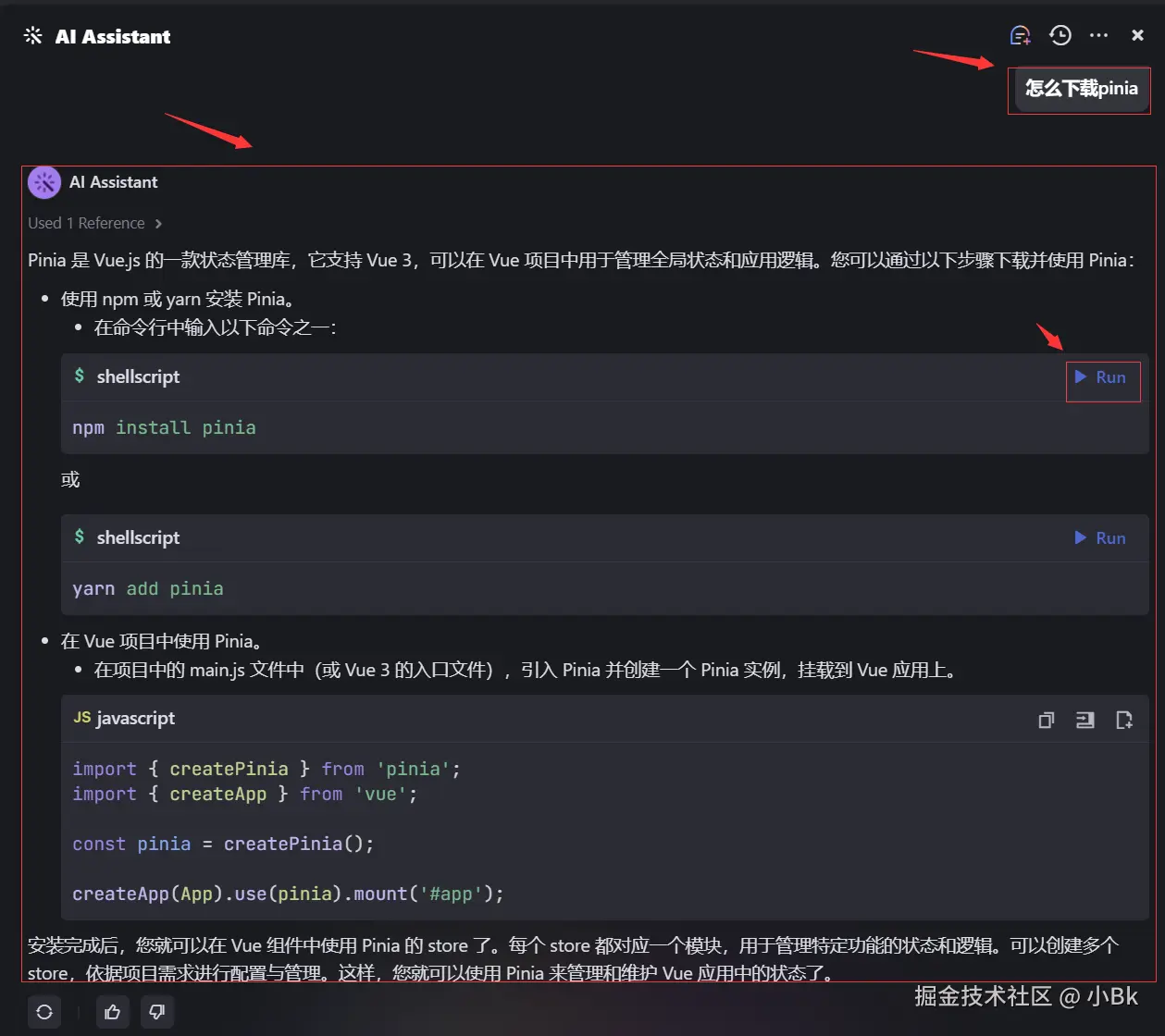This screenshot has height=1036, width=1165.
Task: Open the three-dots more options menu
Action: (1099, 35)
